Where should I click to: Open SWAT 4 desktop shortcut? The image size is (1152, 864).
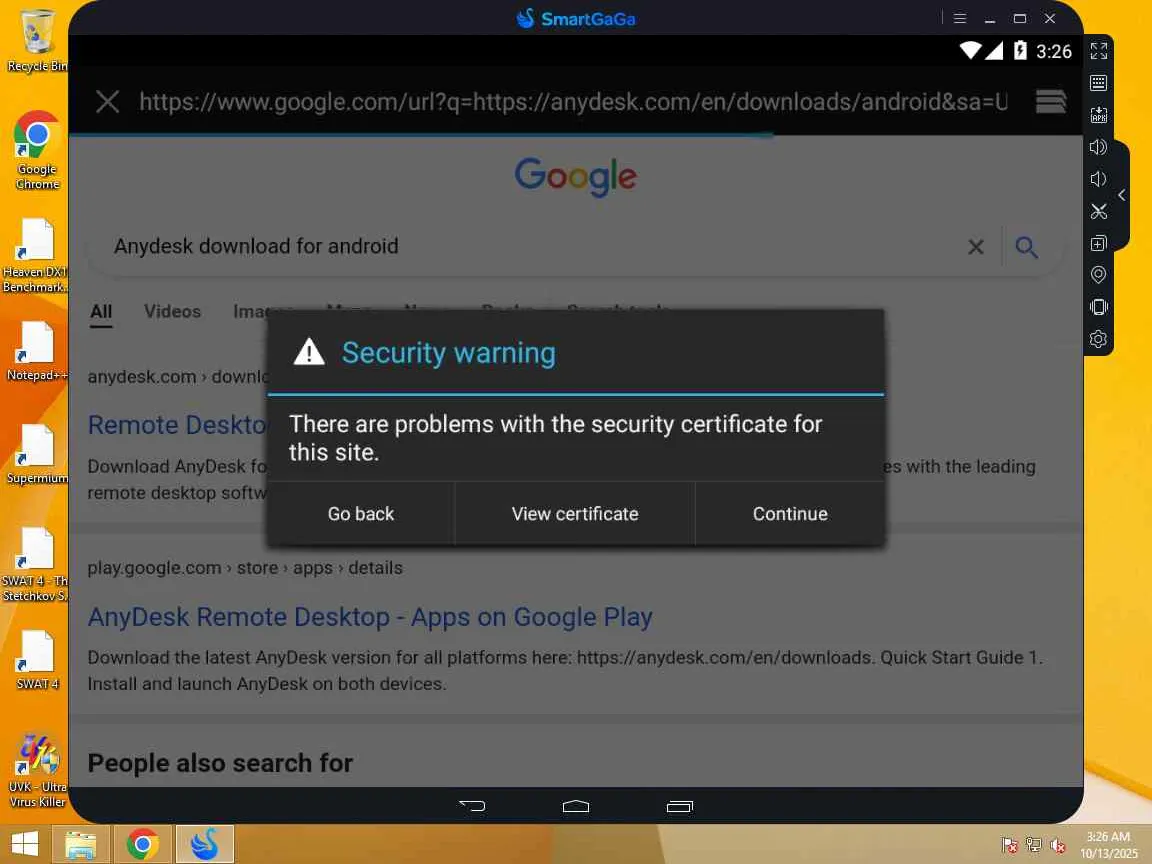(x=37, y=660)
